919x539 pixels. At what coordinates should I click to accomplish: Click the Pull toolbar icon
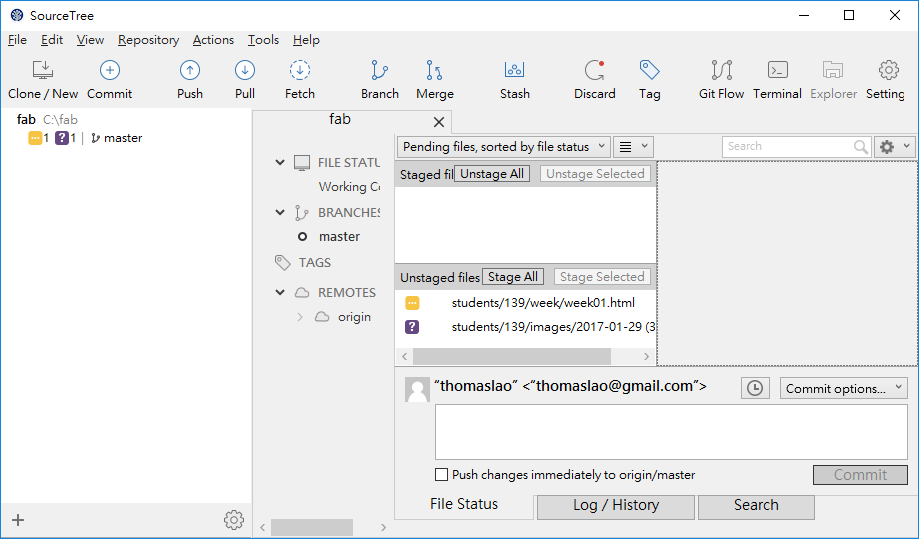point(244,70)
